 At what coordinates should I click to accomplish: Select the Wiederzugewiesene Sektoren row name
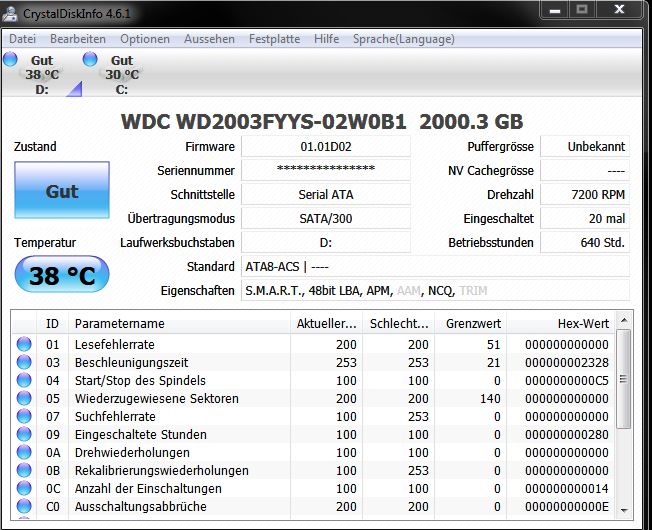point(157,398)
